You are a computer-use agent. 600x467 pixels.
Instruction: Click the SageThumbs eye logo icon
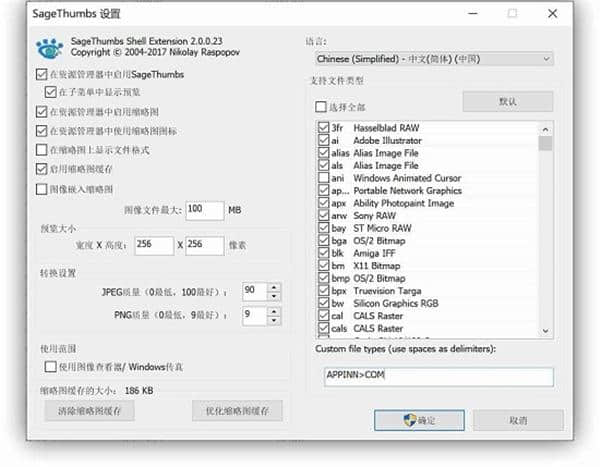[x=49, y=48]
